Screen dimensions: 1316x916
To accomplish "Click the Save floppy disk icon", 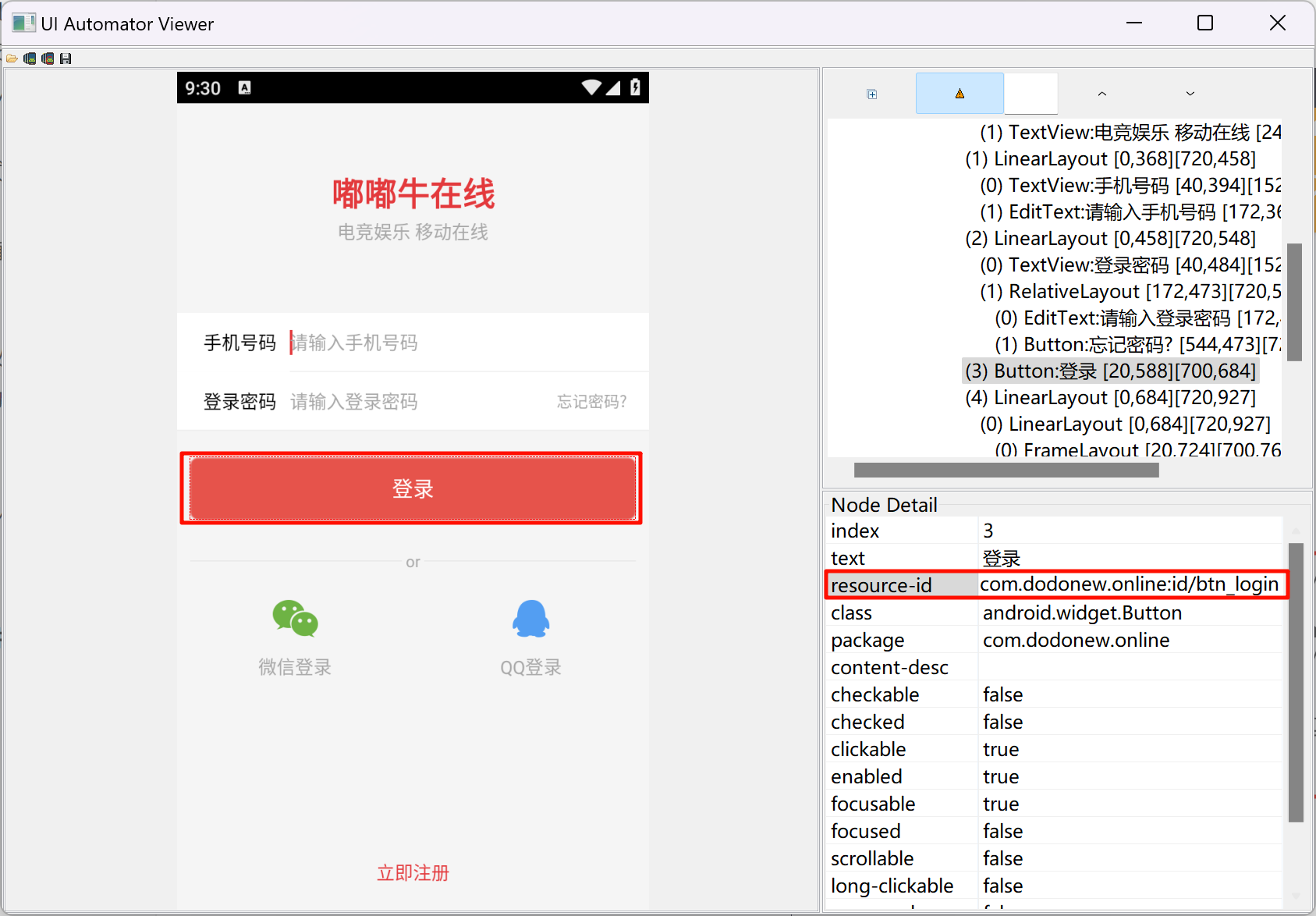I will coord(66,59).
